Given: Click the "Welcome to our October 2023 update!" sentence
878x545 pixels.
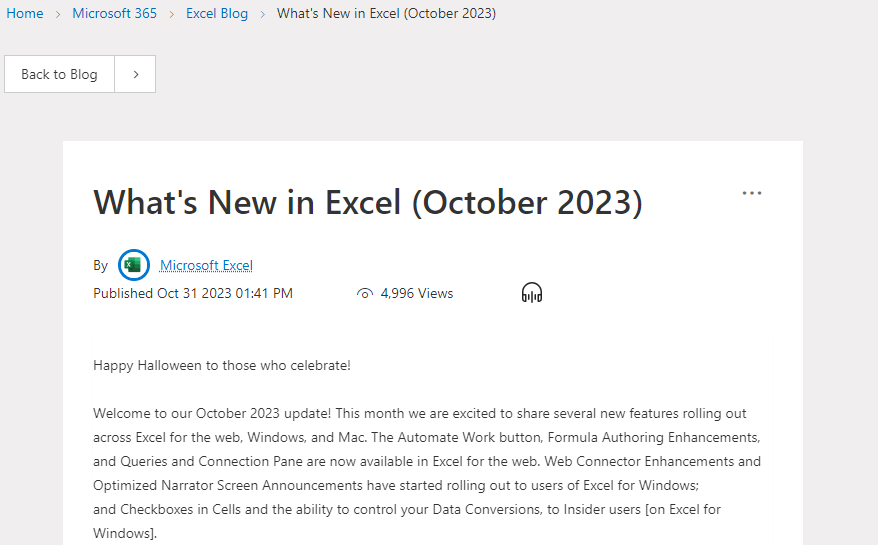Looking at the screenshot, I should pyautogui.click(x=212, y=414).
